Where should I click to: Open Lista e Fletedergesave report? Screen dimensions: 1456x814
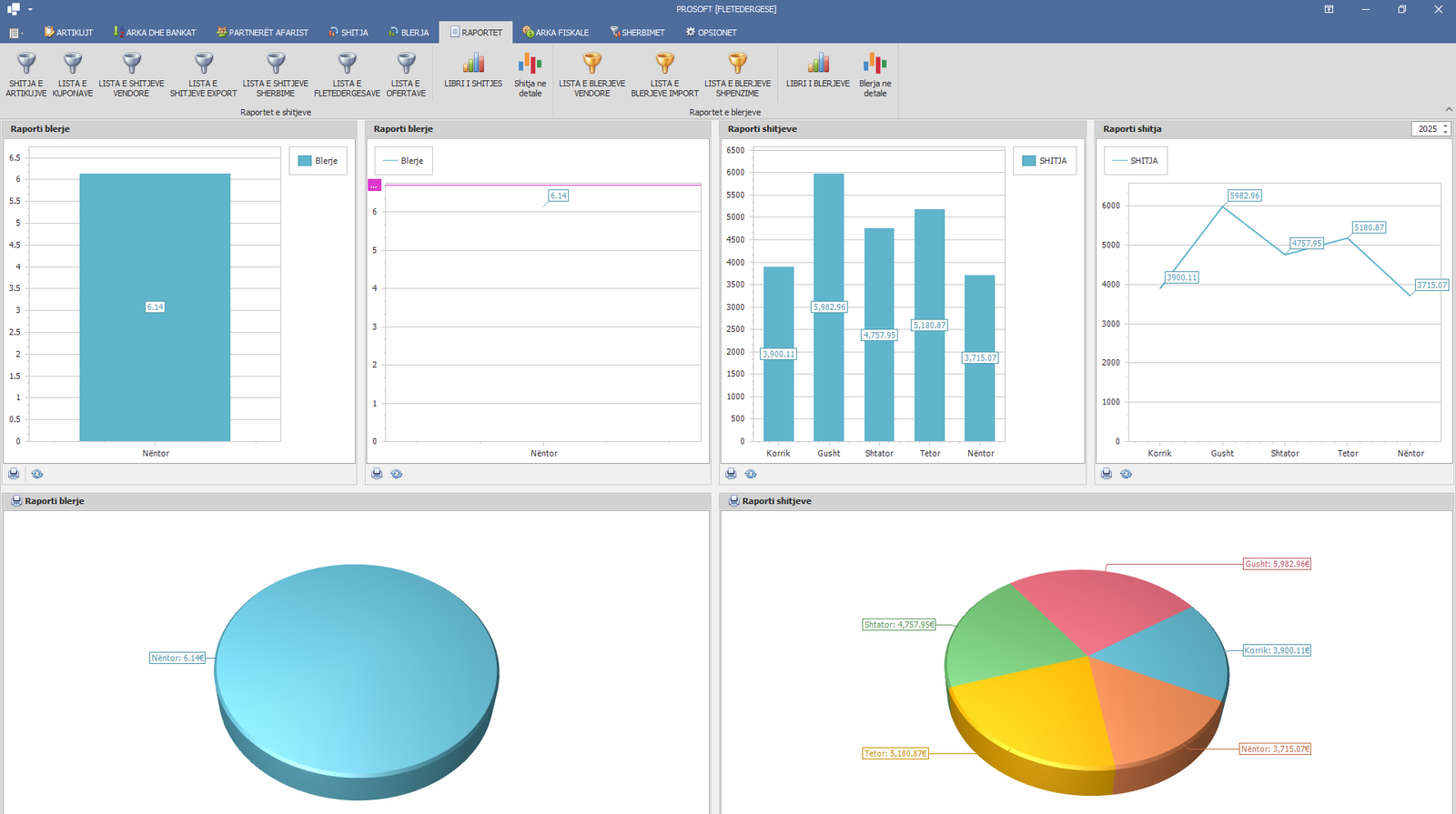coord(347,74)
